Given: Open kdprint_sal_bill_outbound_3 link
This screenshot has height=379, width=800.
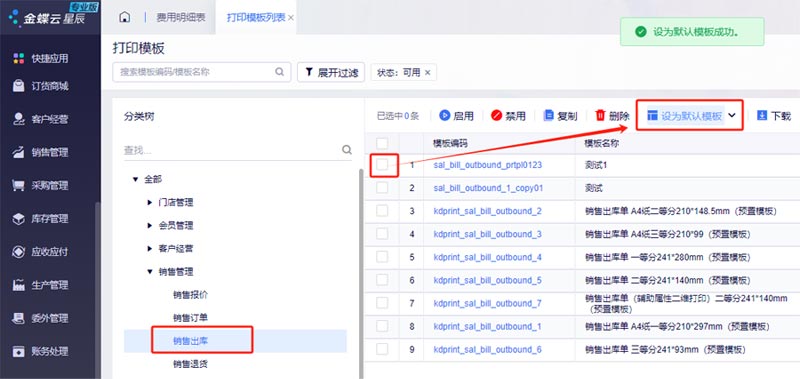Looking at the screenshot, I should click(x=488, y=234).
